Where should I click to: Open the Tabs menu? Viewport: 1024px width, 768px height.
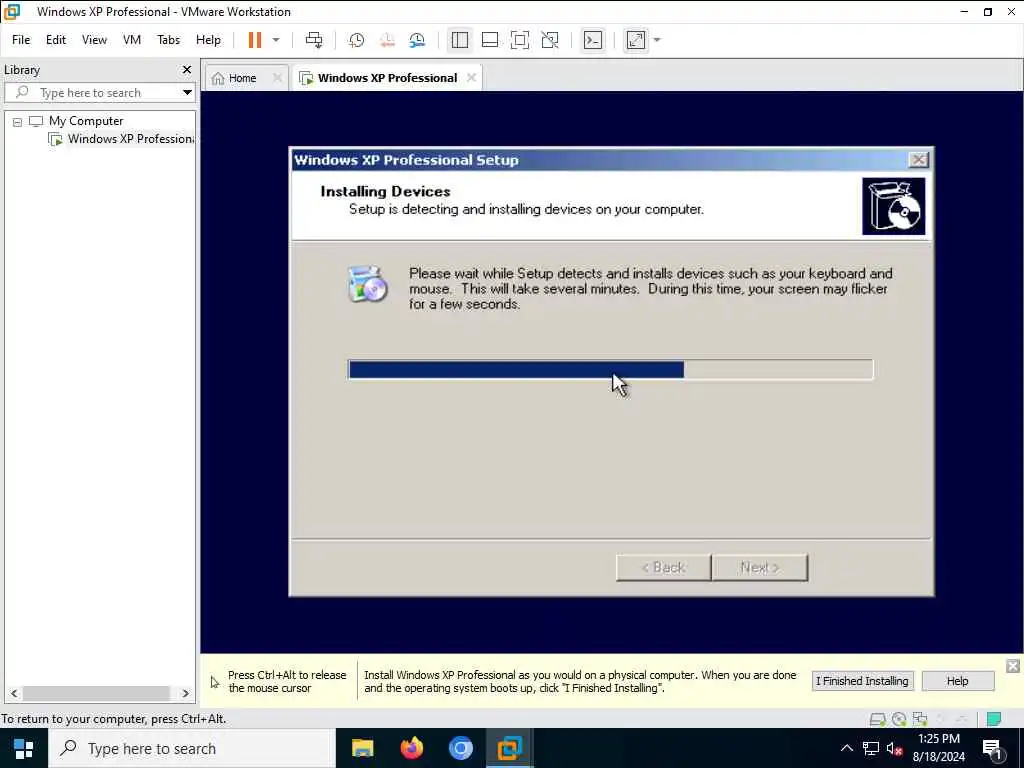point(168,40)
